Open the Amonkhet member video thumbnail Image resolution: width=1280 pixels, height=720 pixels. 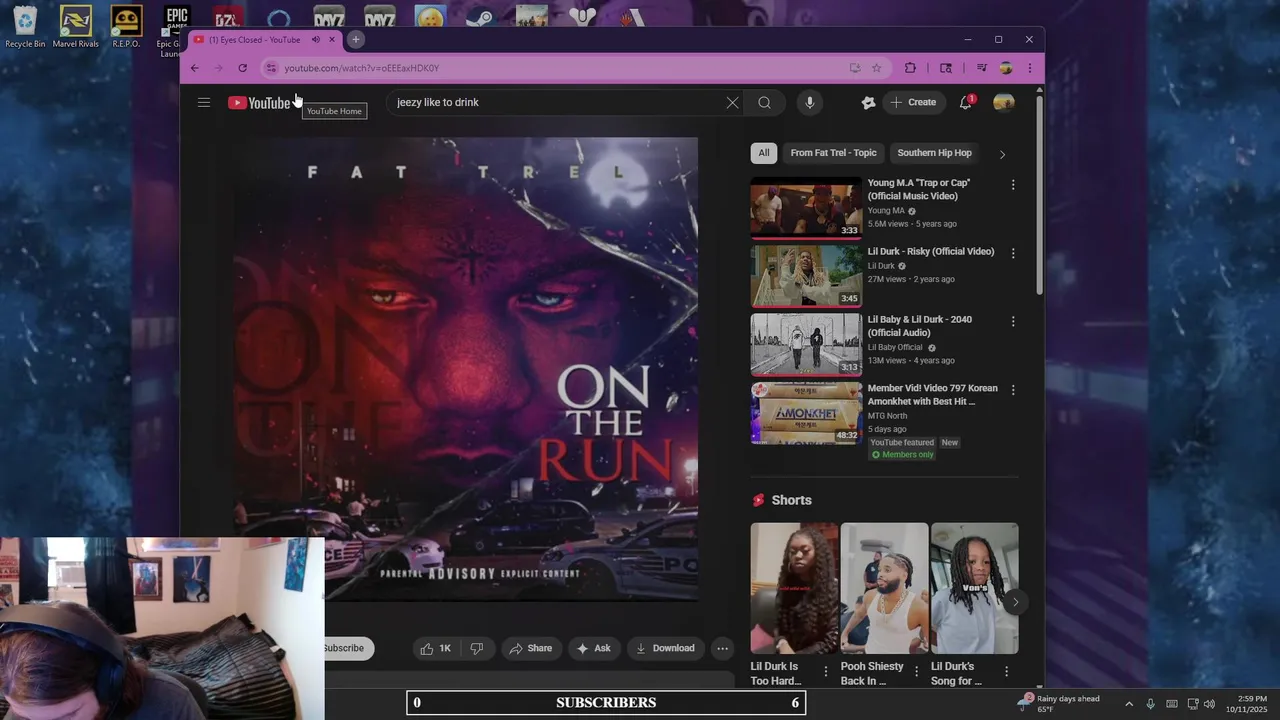coord(806,413)
